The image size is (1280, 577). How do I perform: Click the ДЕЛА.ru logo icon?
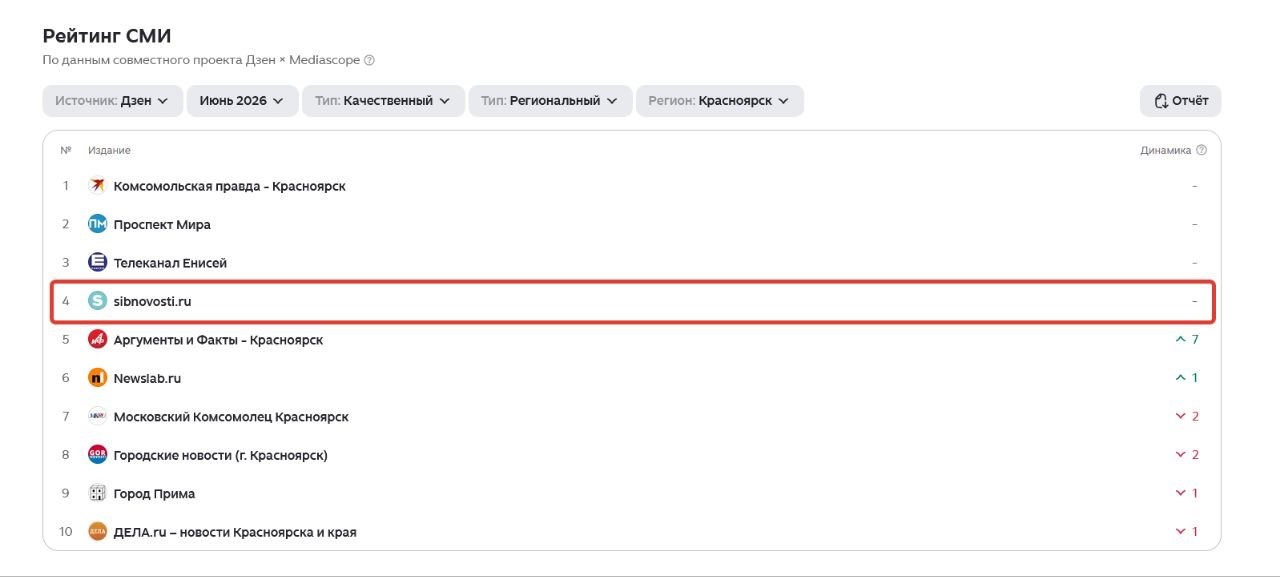pyautogui.click(x=97, y=532)
